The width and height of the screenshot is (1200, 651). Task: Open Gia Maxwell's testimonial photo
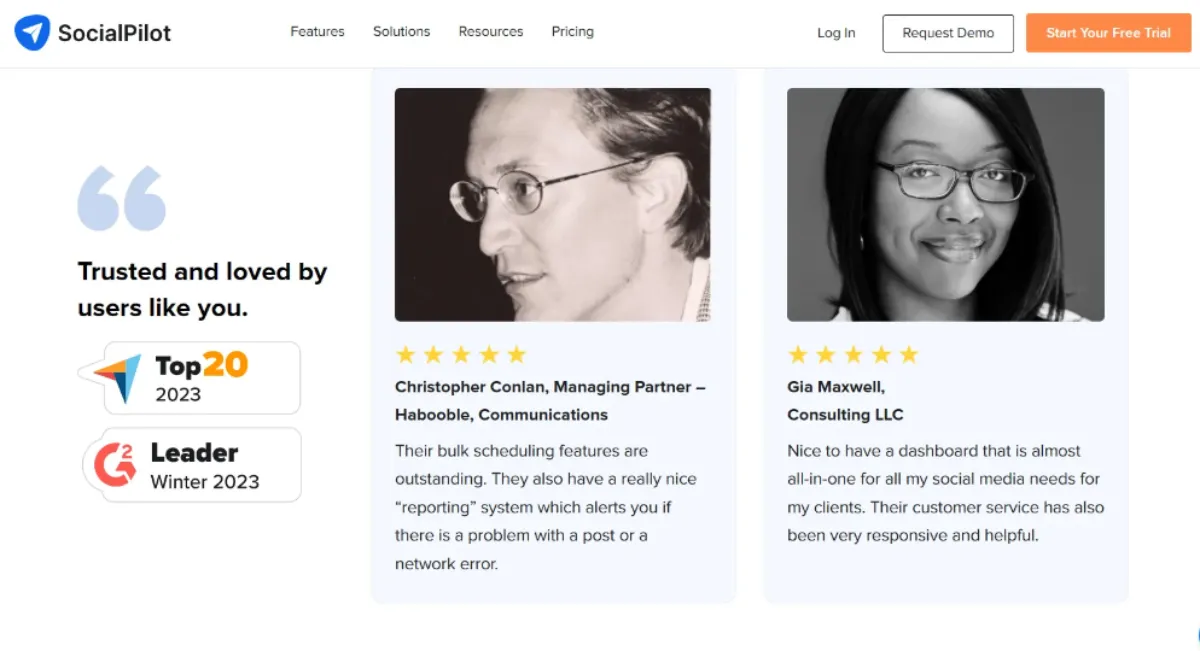pyautogui.click(x=945, y=204)
